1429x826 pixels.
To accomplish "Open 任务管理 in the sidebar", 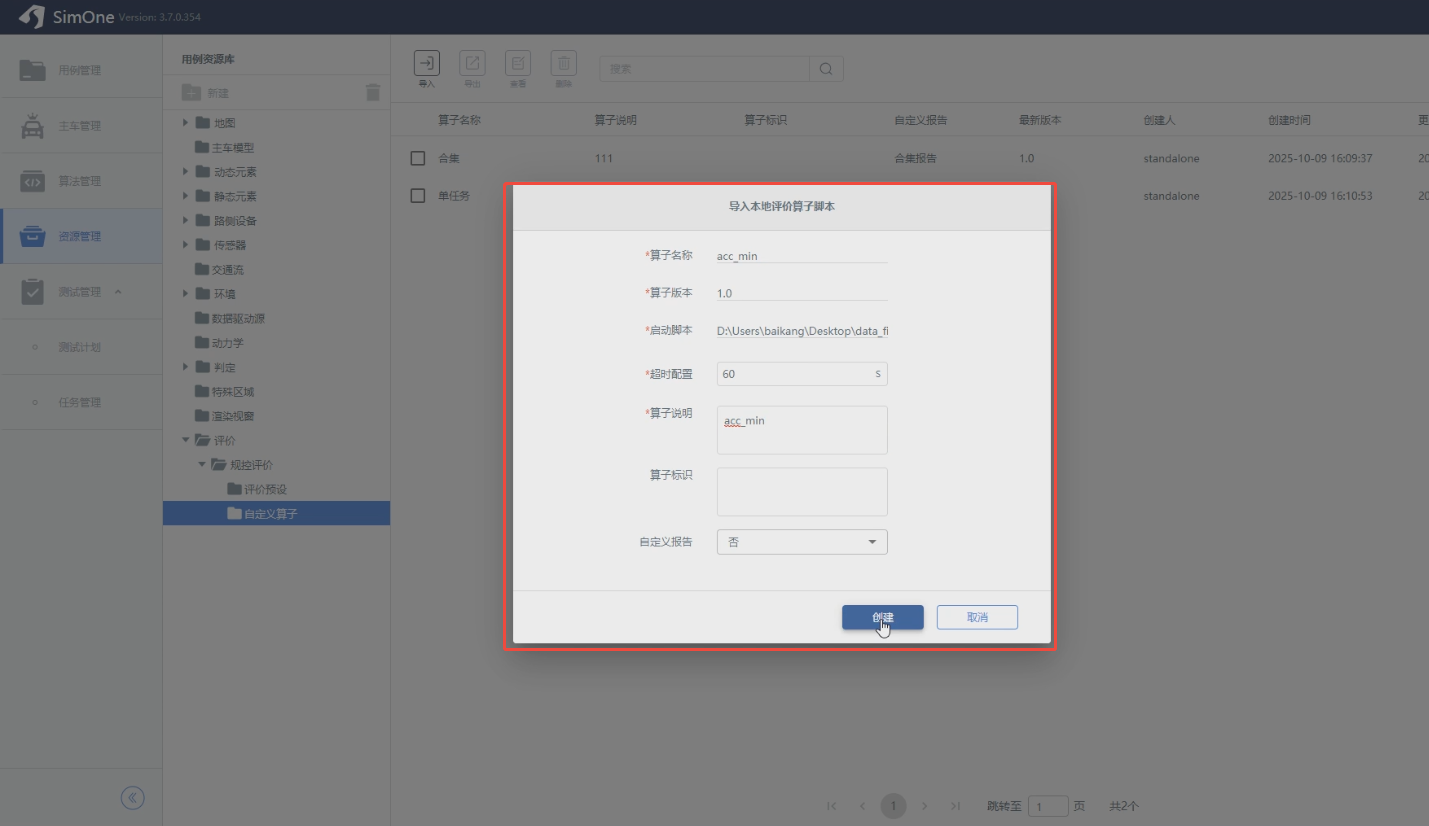I will click(81, 402).
